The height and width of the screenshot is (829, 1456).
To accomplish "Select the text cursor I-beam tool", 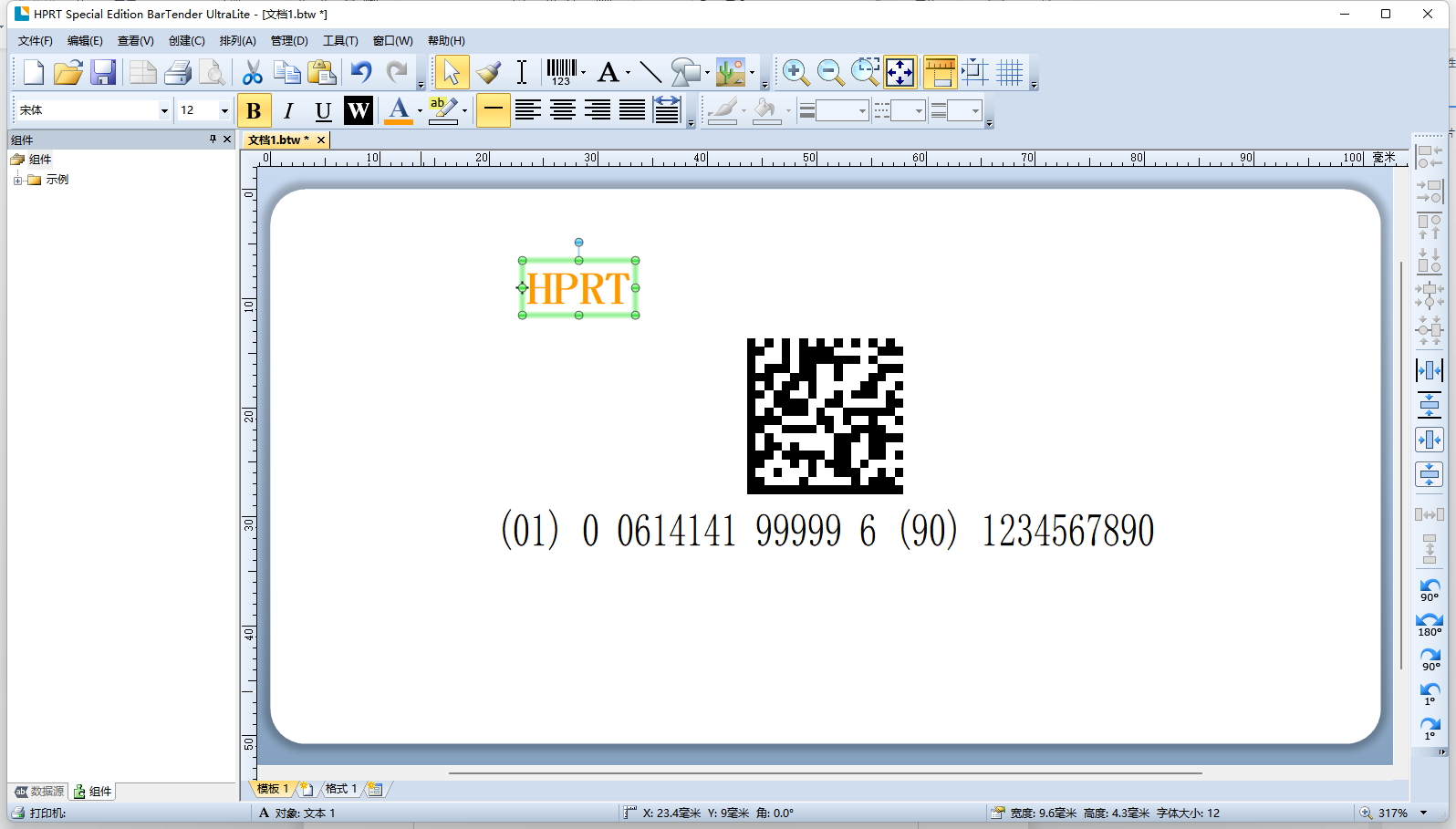I will [522, 72].
